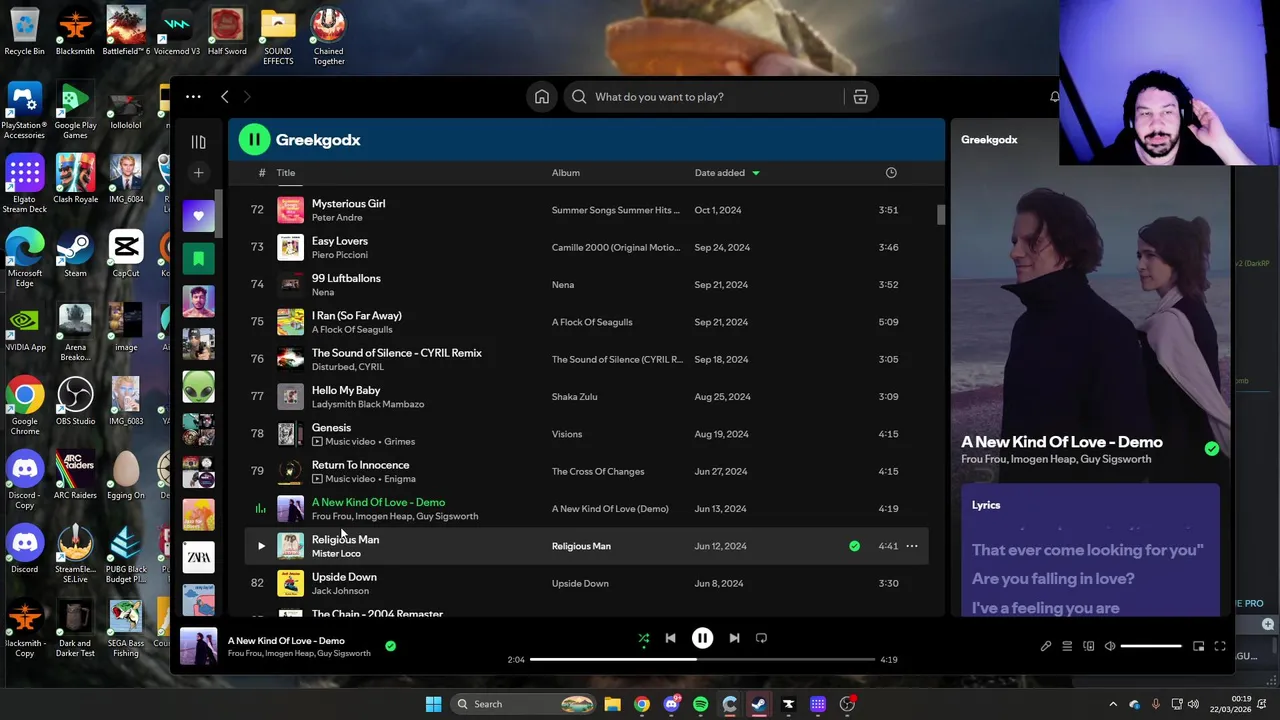The width and height of the screenshot is (1280, 720).
Task: Open the Visions album link
Action: click(567, 434)
